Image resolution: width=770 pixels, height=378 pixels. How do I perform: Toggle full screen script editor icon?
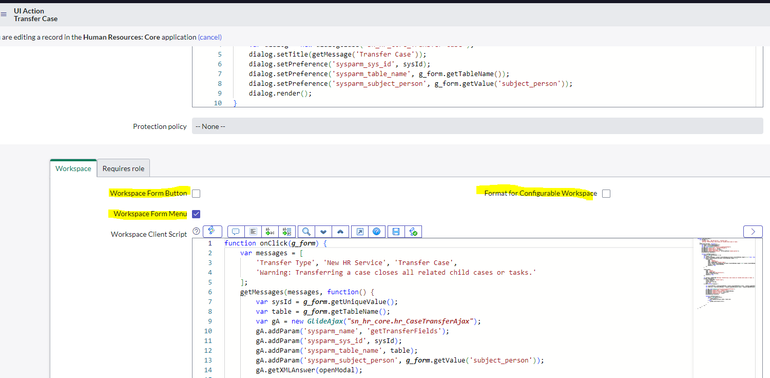pos(359,231)
